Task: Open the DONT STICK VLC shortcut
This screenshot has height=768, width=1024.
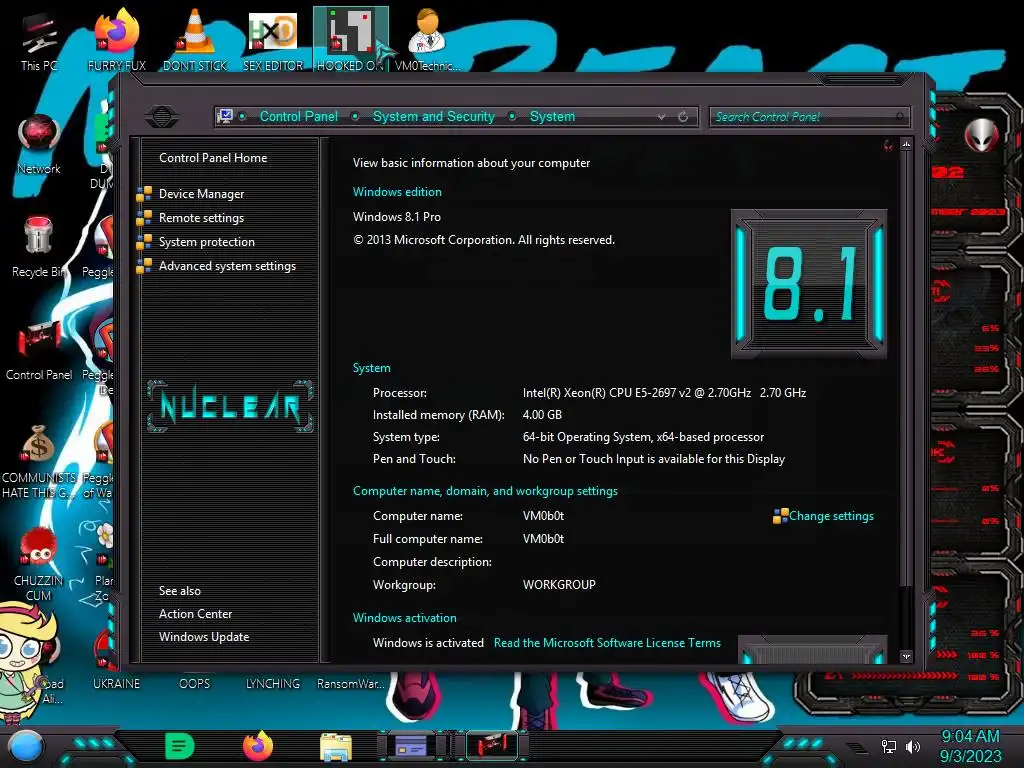Action: [x=195, y=39]
